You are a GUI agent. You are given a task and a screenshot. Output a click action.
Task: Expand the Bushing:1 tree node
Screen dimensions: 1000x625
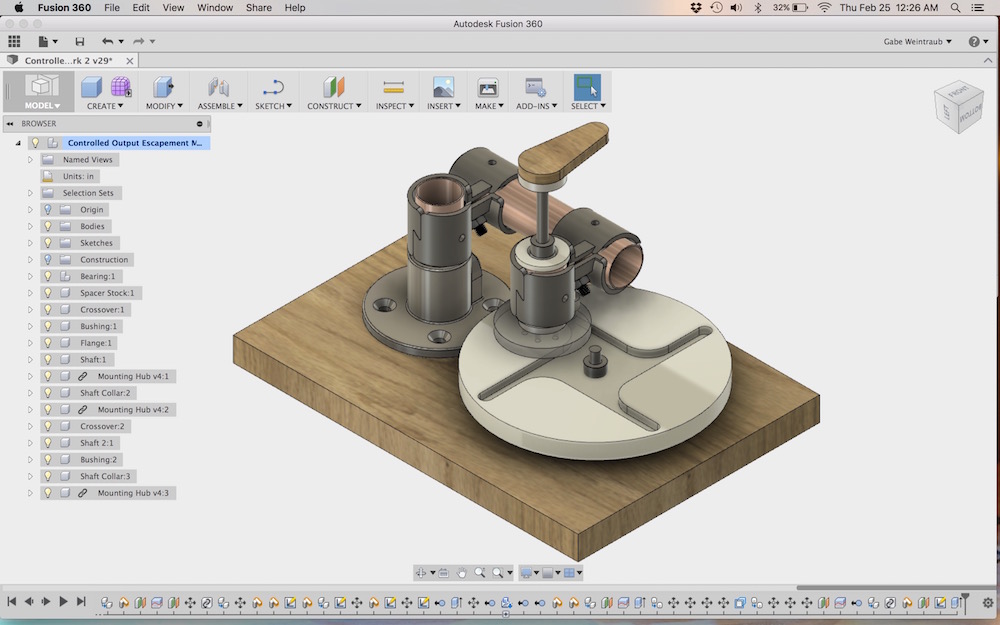coord(30,326)
